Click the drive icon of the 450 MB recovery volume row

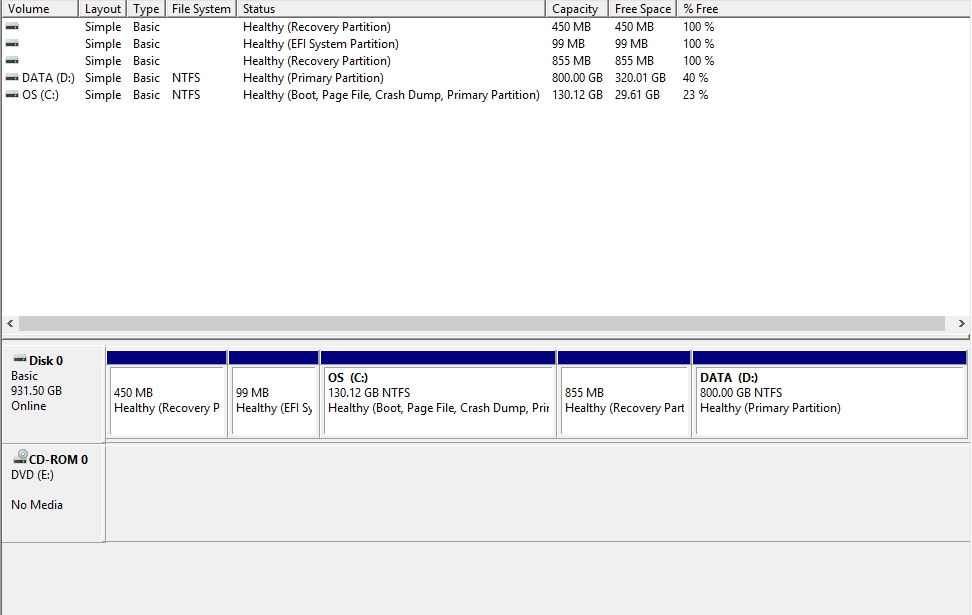pos(12,27)
